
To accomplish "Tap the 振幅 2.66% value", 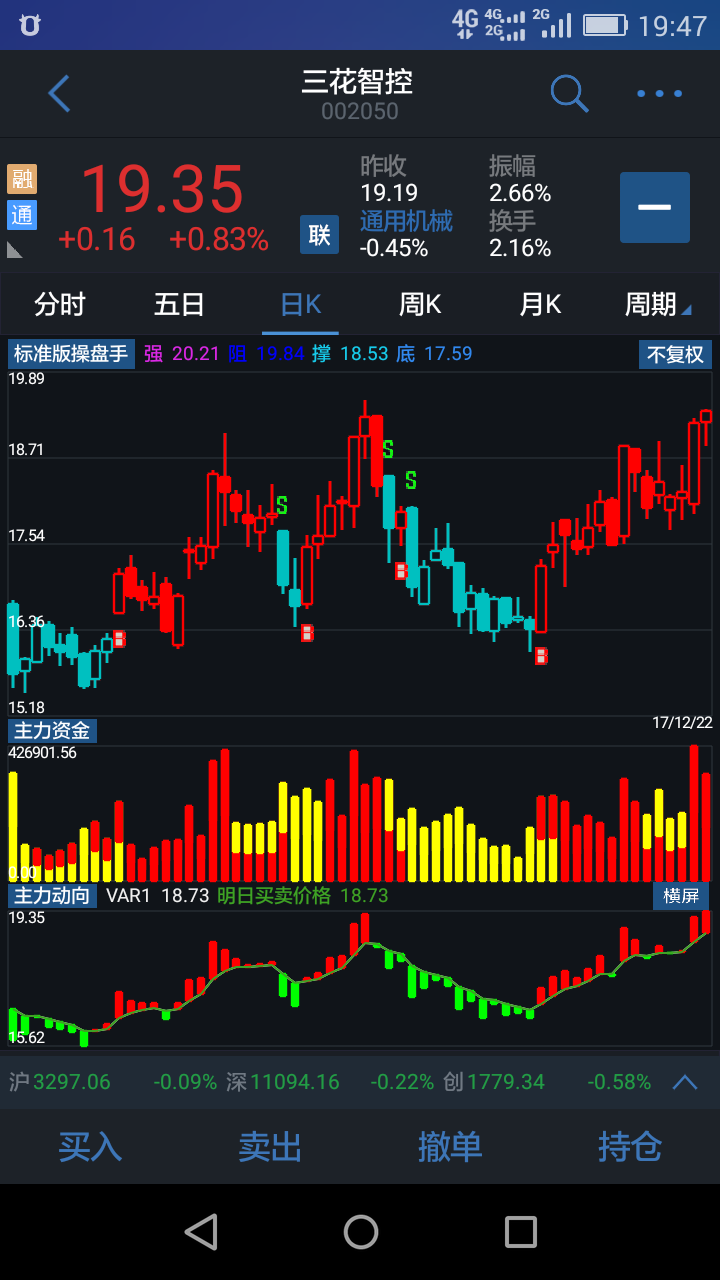I will tap(520, 193).
